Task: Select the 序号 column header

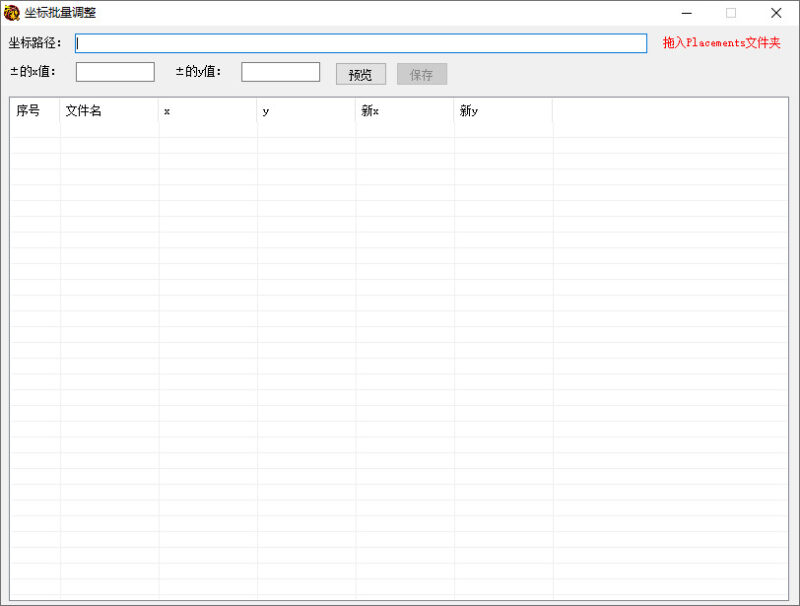Action: coord(35,111)
